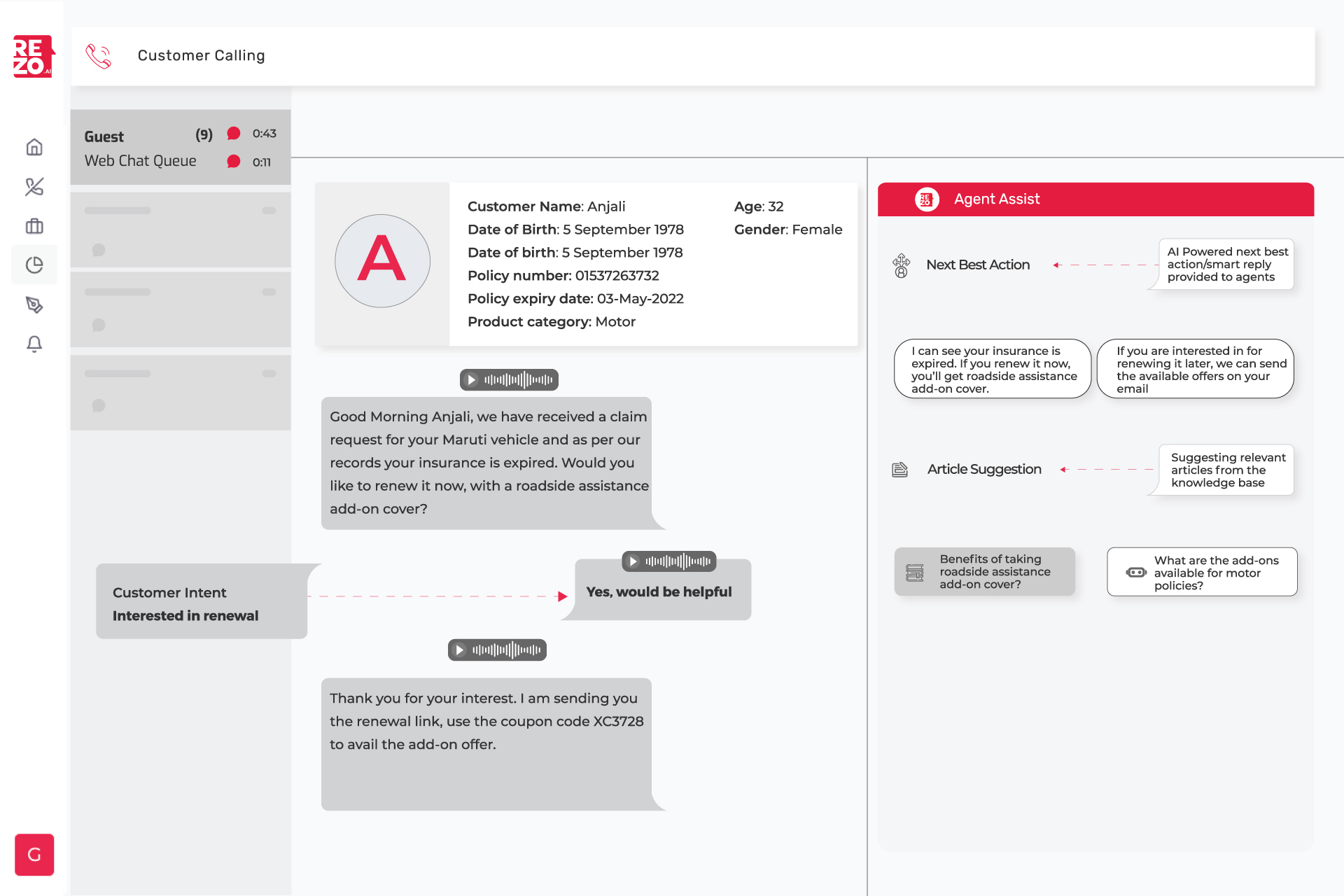Select the phone calls icon in sidebar
The image size is (1344, 896).
click(x=34, y=186)
